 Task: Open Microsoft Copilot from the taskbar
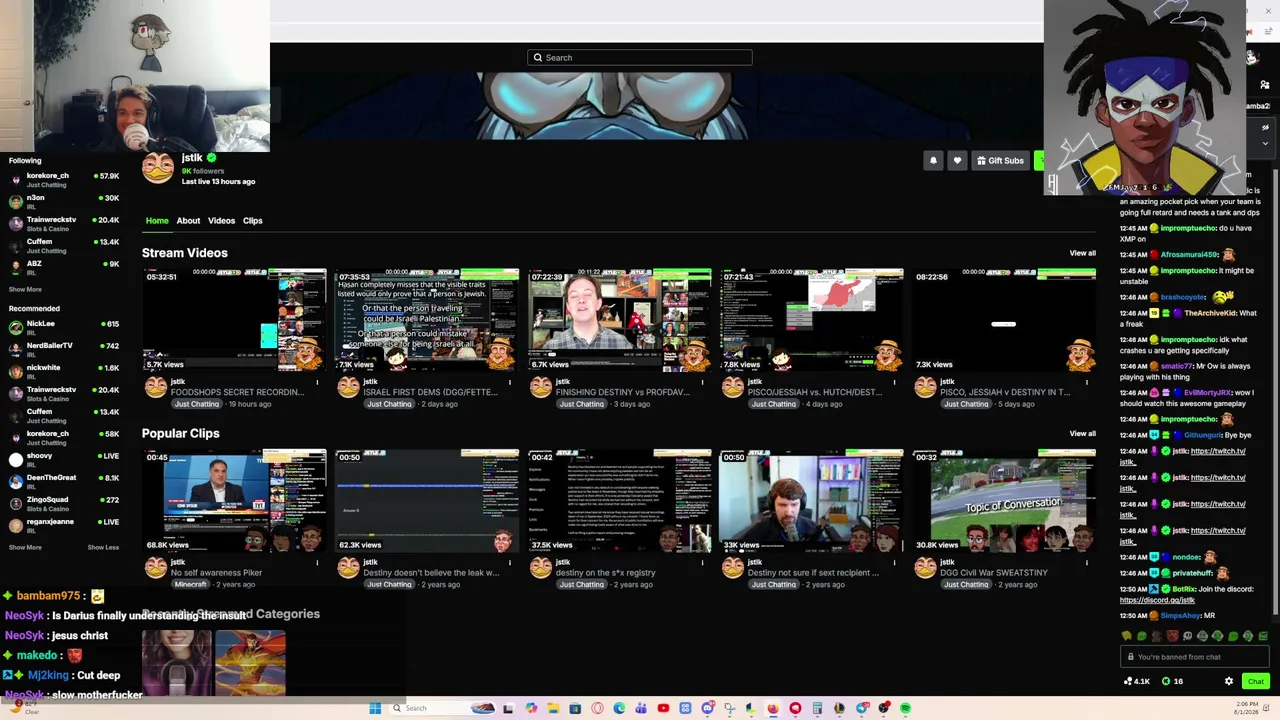(x=531, y=708)
